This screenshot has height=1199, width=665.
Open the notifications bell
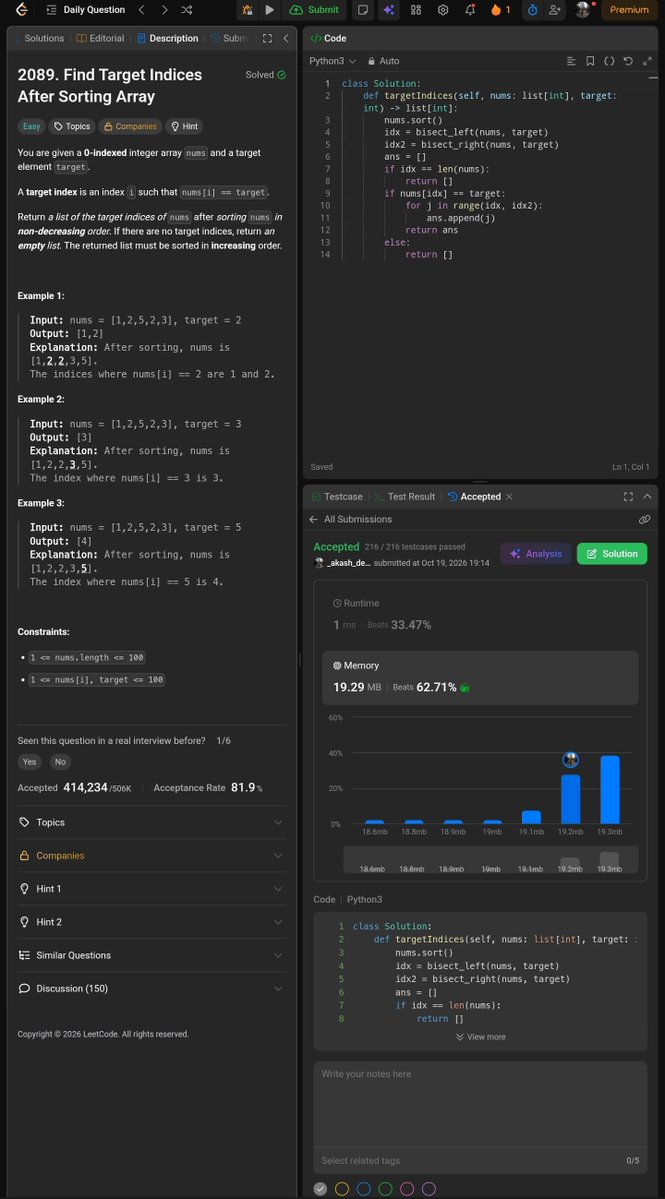(470, 10)
